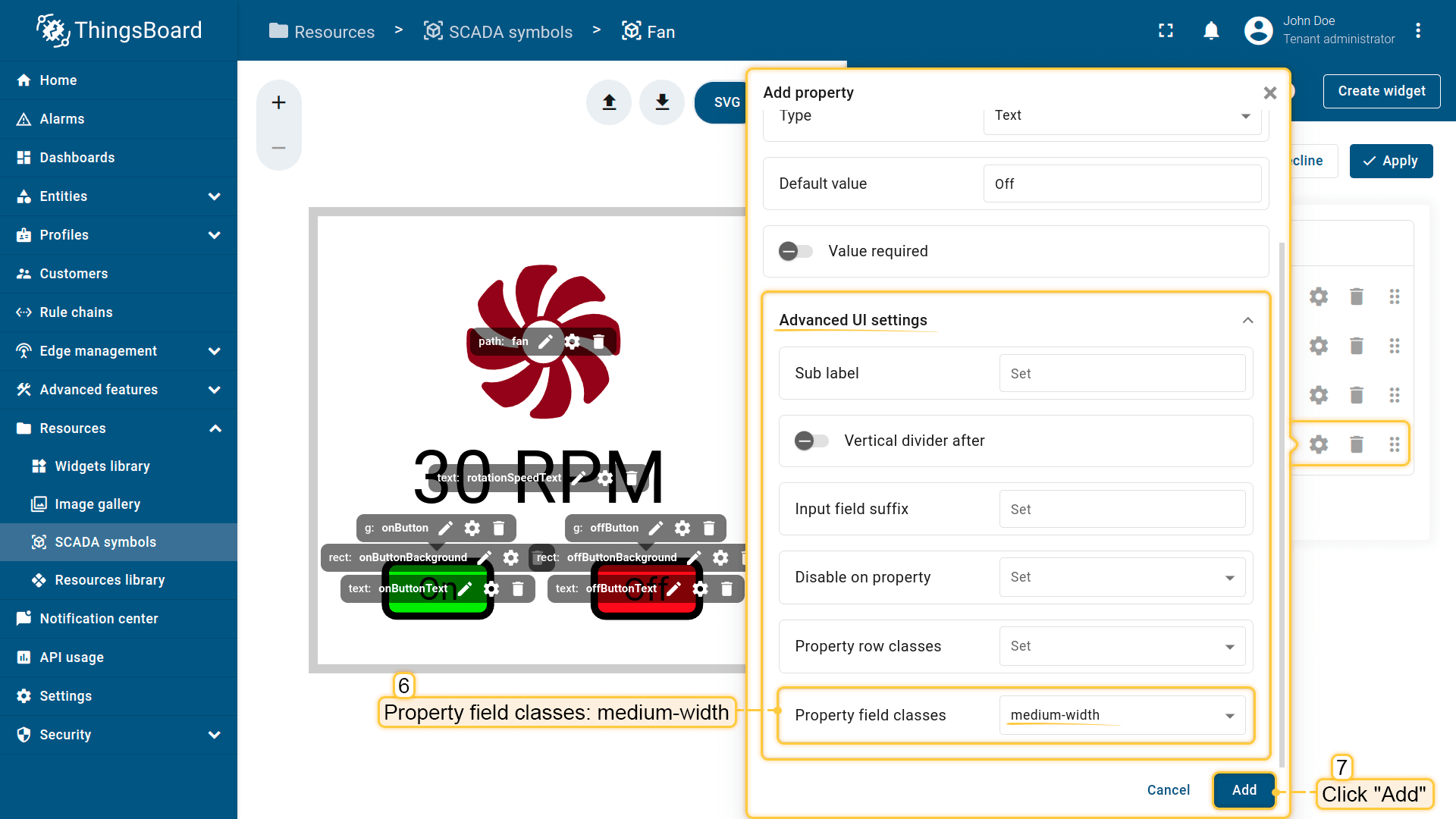
Task: Enable the Value required toggle
Action: (x=795, y=252)
